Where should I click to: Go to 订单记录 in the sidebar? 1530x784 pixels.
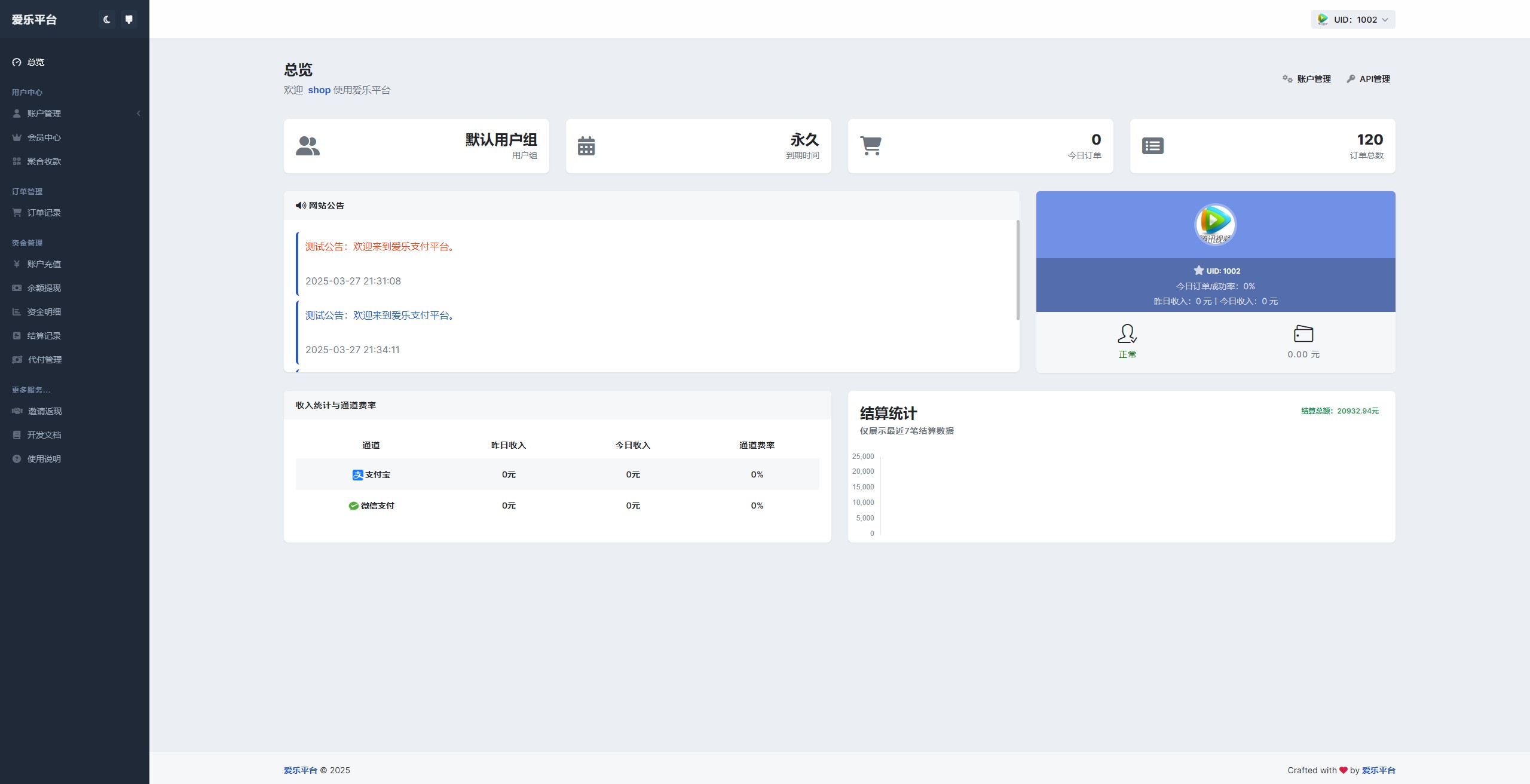point(44,213)
